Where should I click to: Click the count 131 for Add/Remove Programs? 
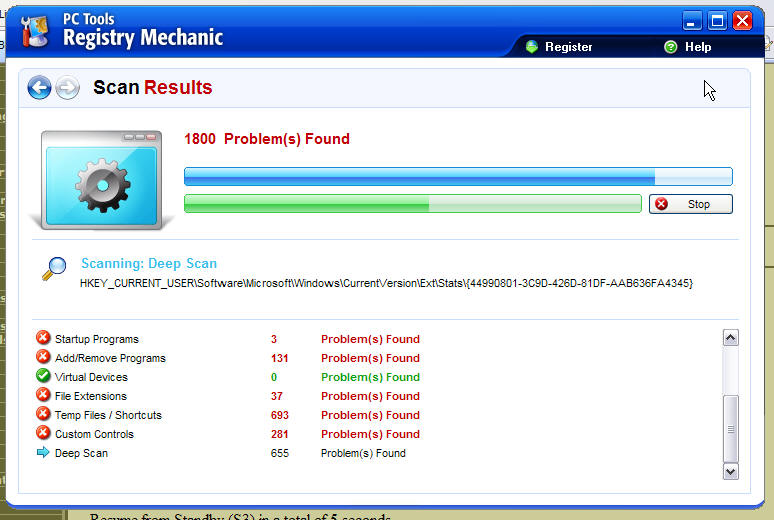279,358
